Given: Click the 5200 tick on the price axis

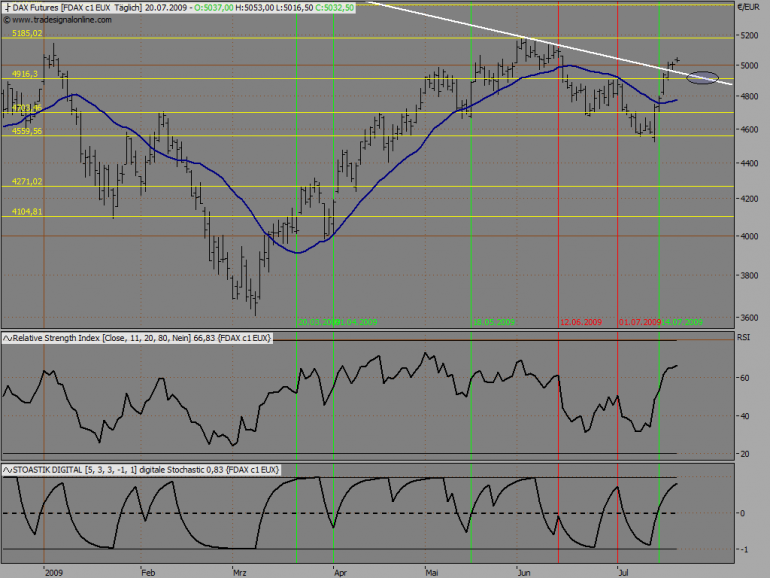Looking at the screenshot, I should tap(749, 36).
